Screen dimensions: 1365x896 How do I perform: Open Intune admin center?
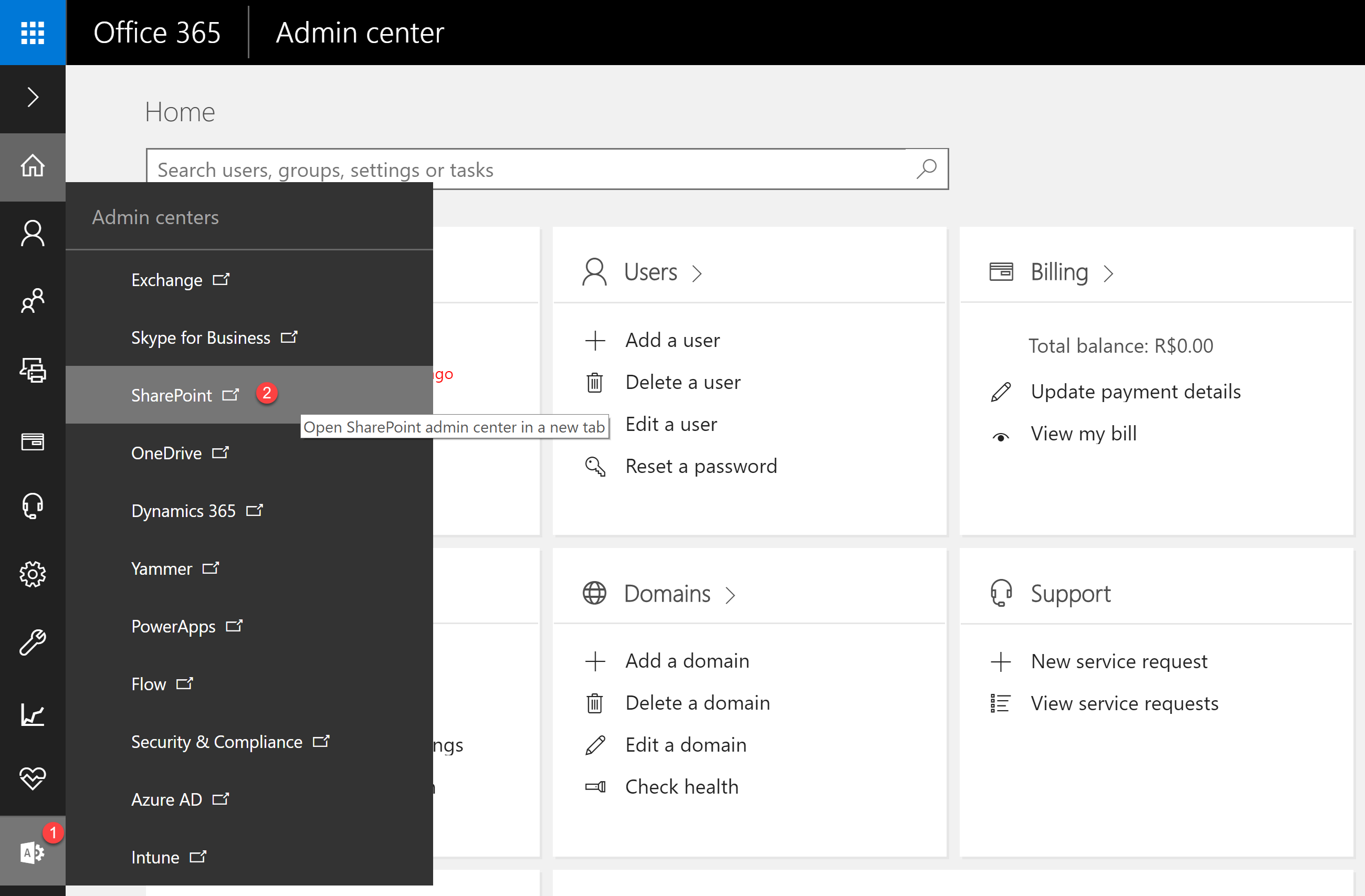click(249, 858)
